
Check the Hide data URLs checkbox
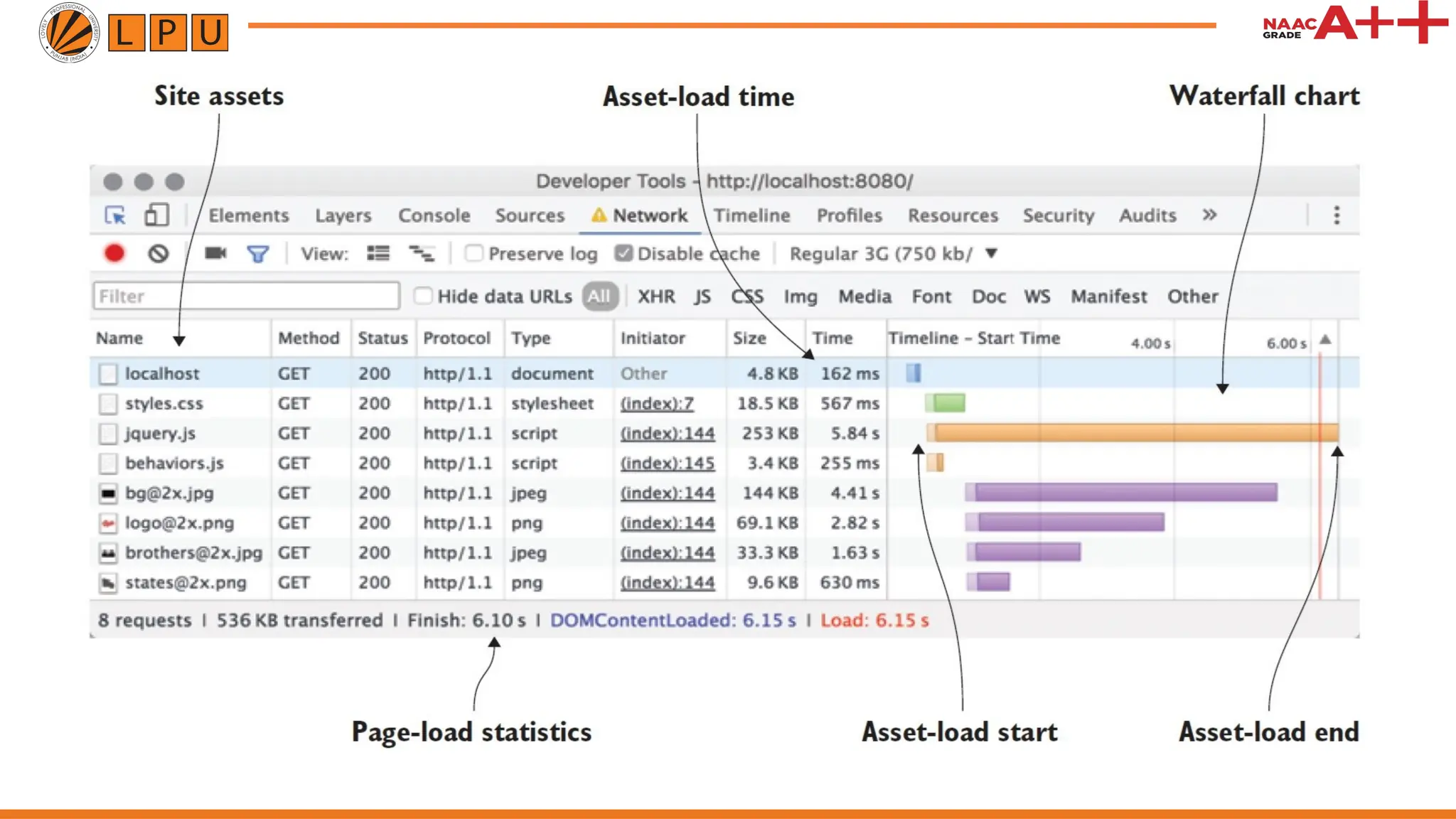(x=423, y=296)
